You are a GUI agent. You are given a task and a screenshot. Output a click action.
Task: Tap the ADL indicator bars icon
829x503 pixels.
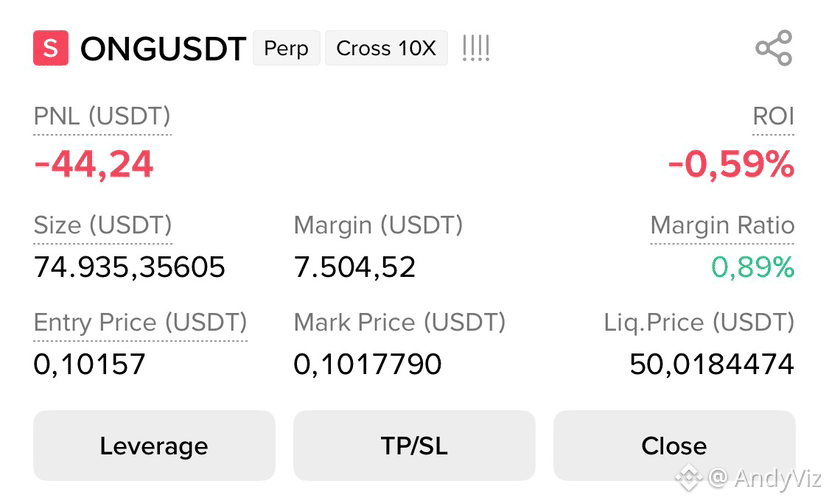point(476,48)
